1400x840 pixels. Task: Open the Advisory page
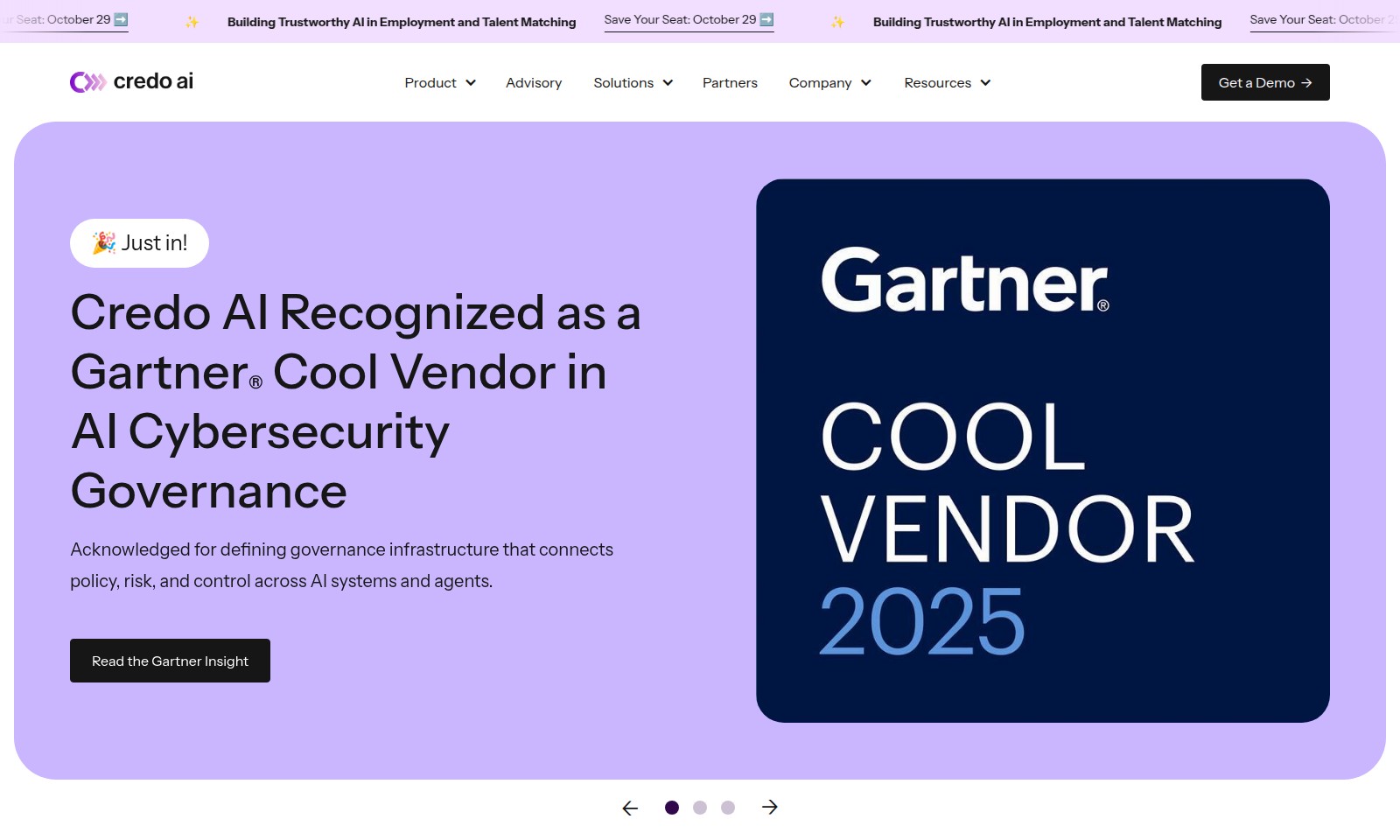(x=534, y=82)
